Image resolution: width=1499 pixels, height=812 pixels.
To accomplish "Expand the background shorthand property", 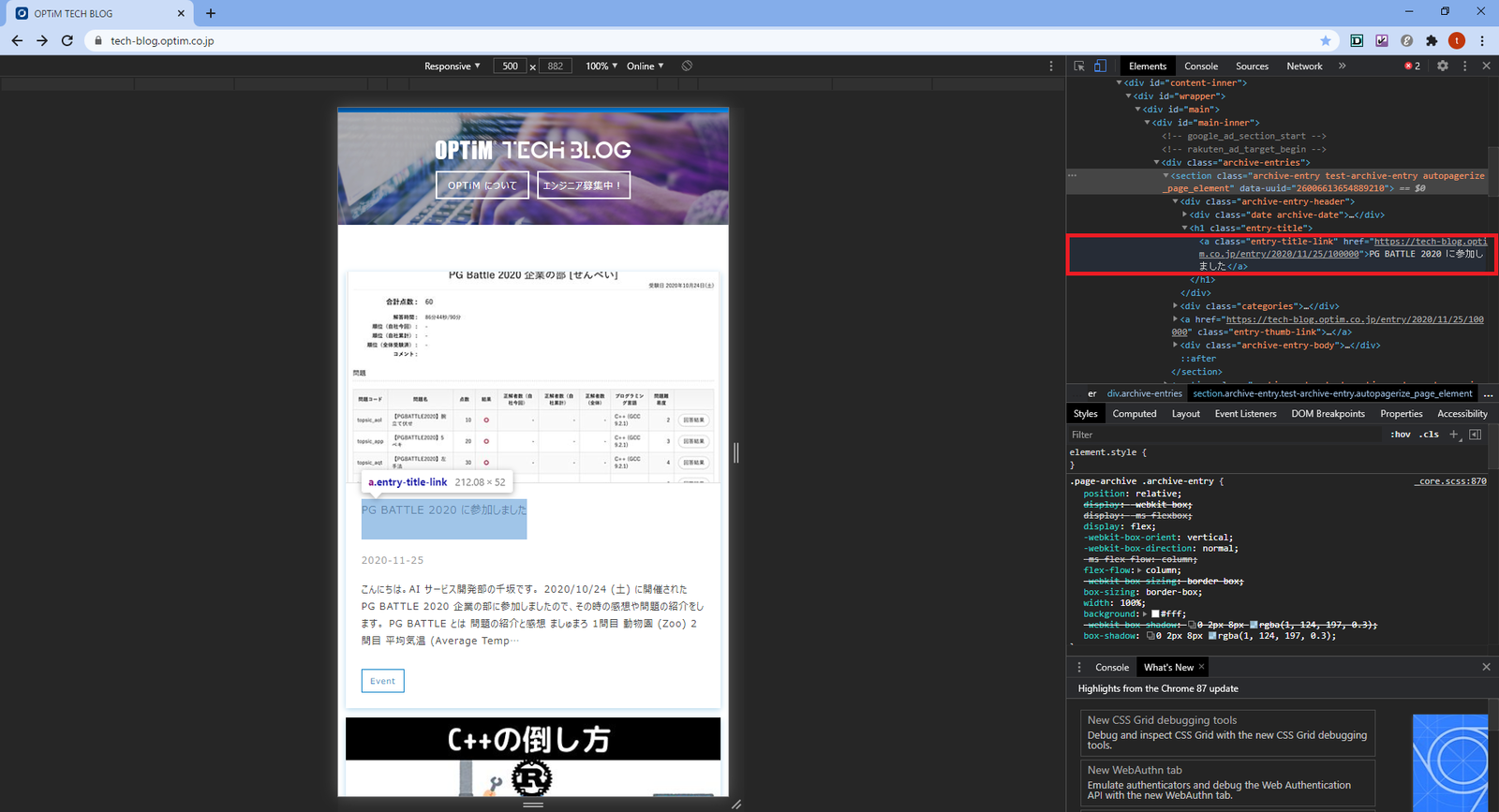I will (x=1145, y=614).
